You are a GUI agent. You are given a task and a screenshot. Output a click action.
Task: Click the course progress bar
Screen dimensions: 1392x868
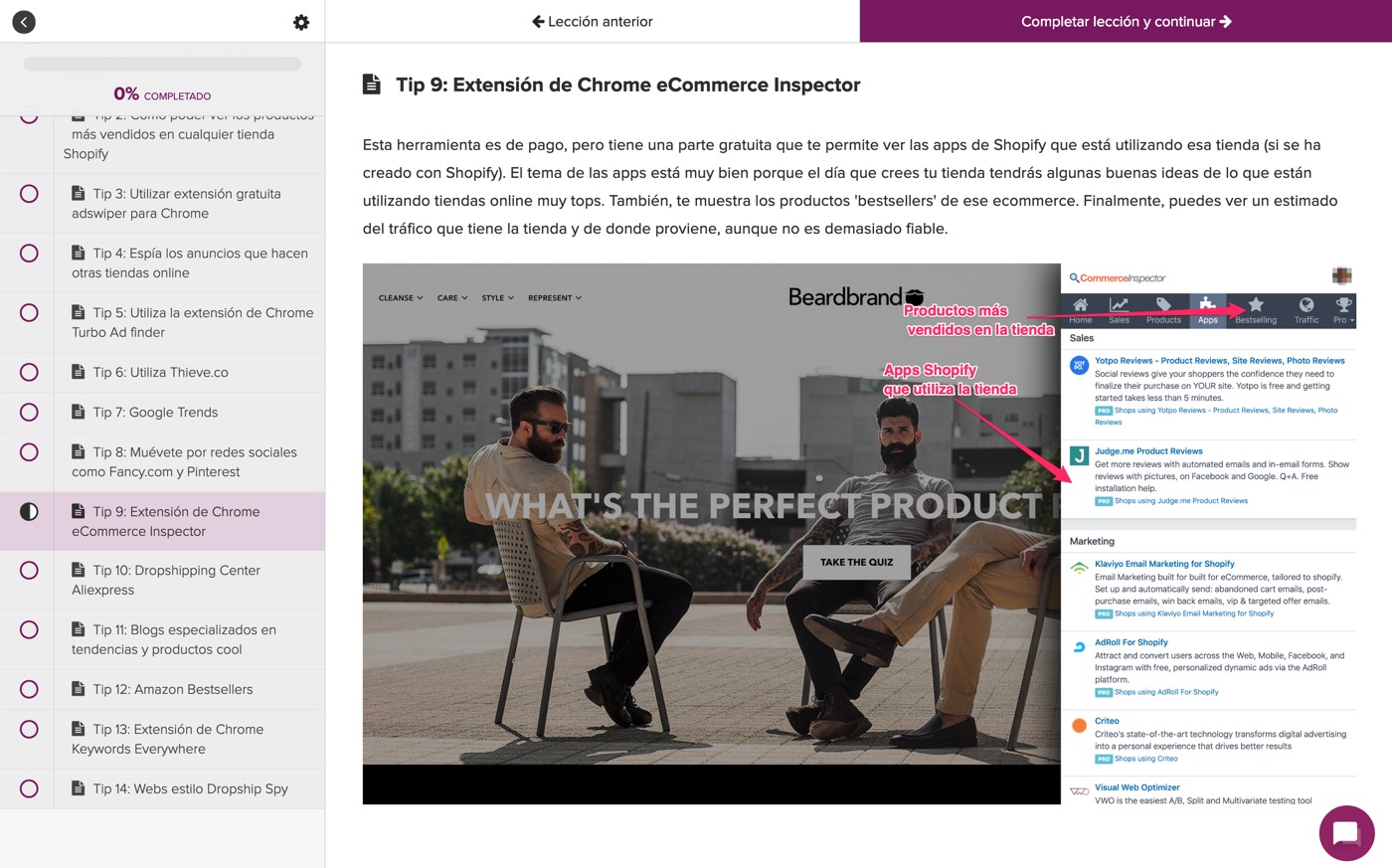click(x=162, y=64)
